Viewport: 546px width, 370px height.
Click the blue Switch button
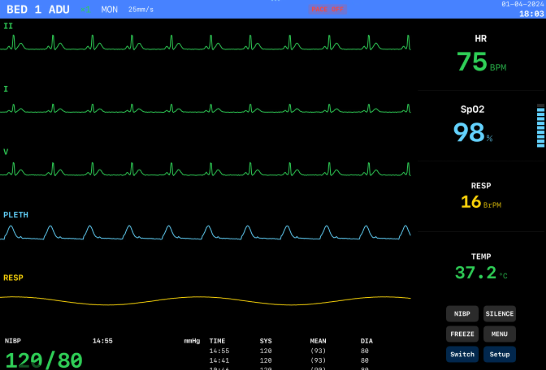coord(462,354)
